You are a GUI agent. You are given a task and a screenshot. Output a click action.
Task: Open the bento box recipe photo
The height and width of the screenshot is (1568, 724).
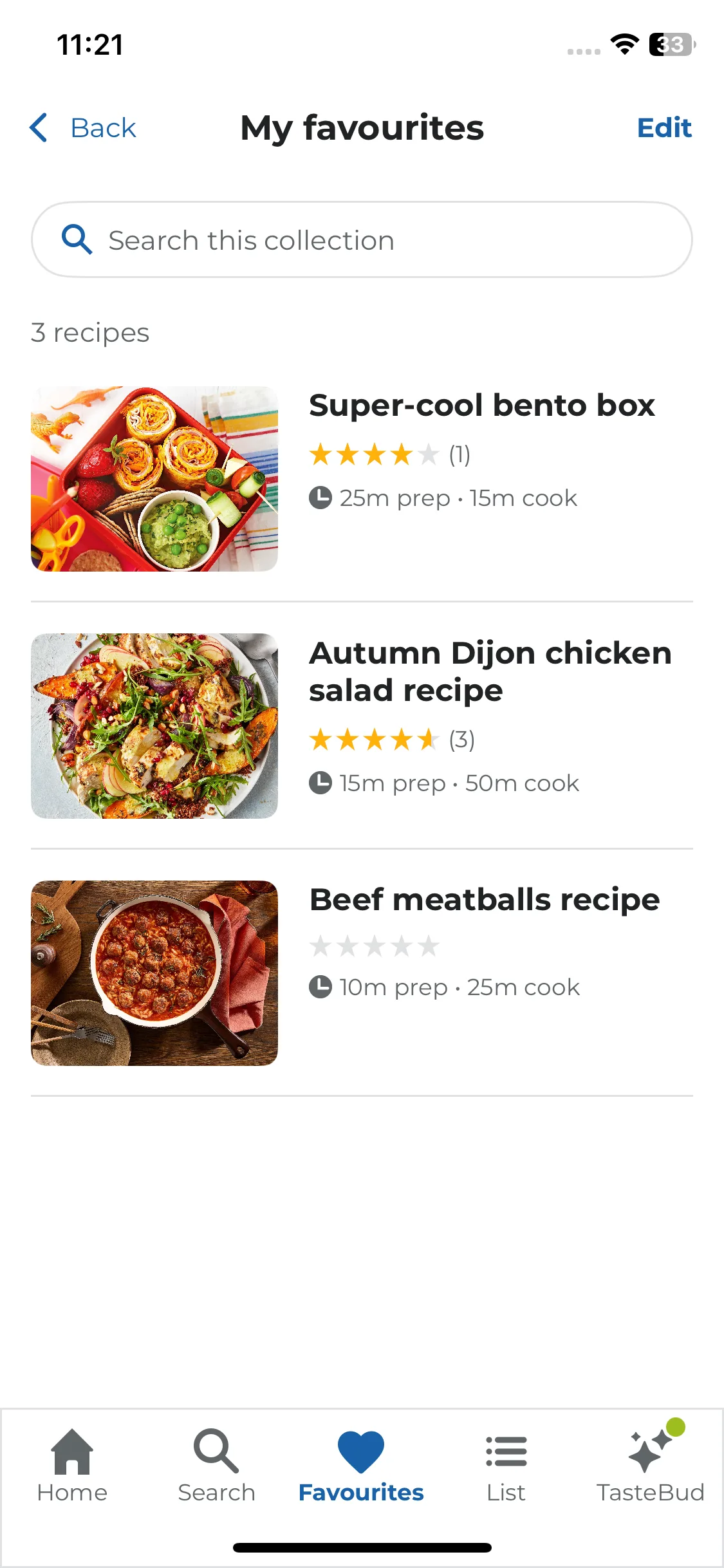coord(154,479)
